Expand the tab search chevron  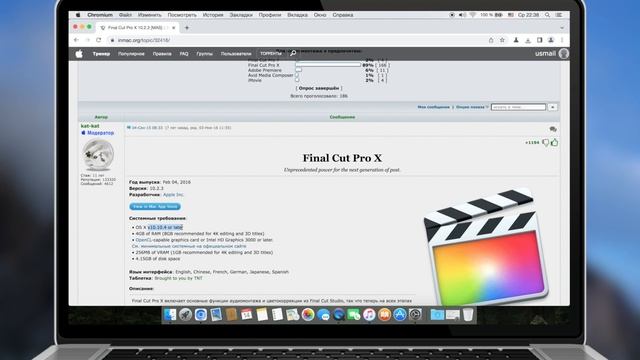coord(562,28)
